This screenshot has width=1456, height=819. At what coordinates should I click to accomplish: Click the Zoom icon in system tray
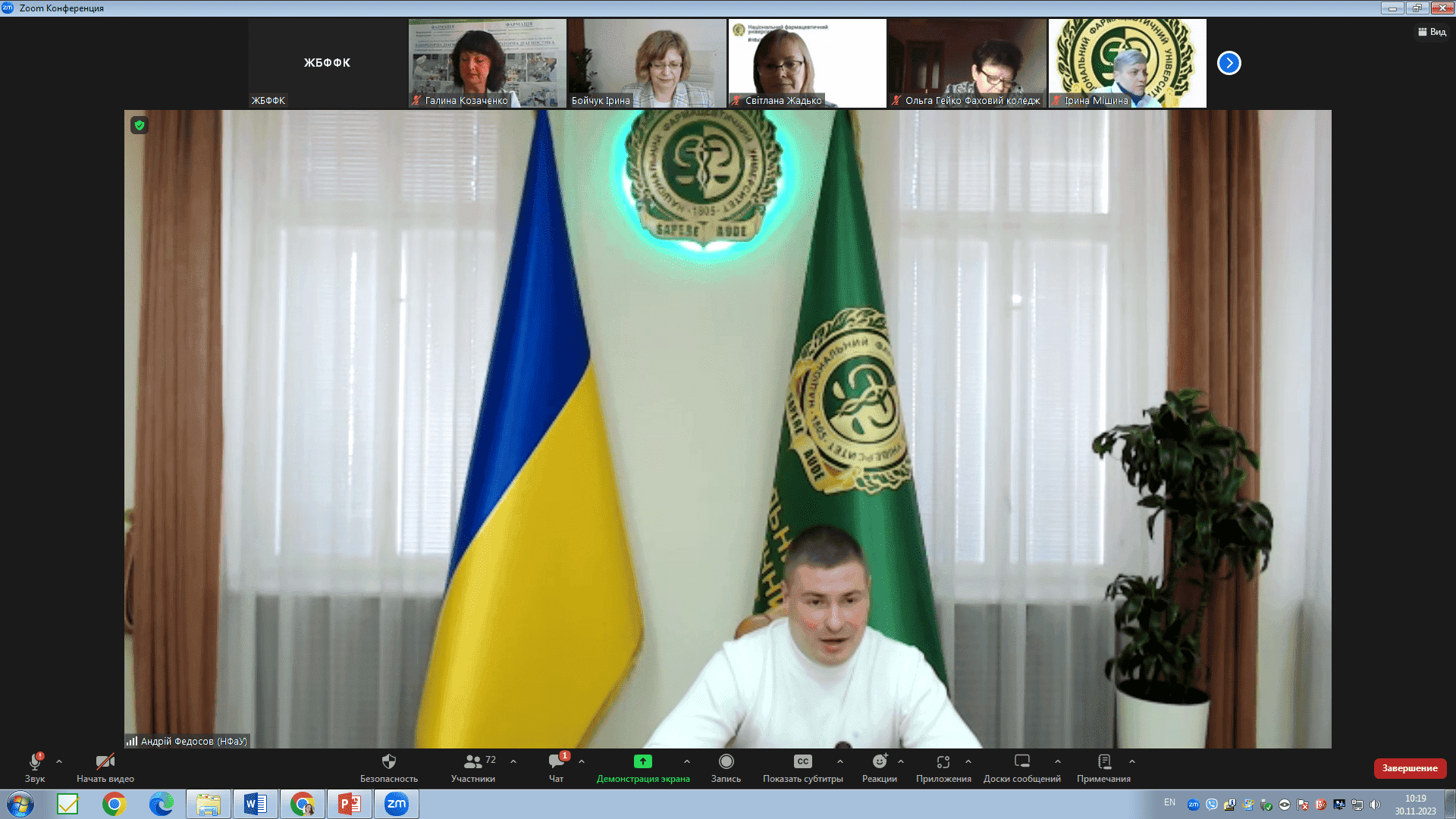[1194, 805]
